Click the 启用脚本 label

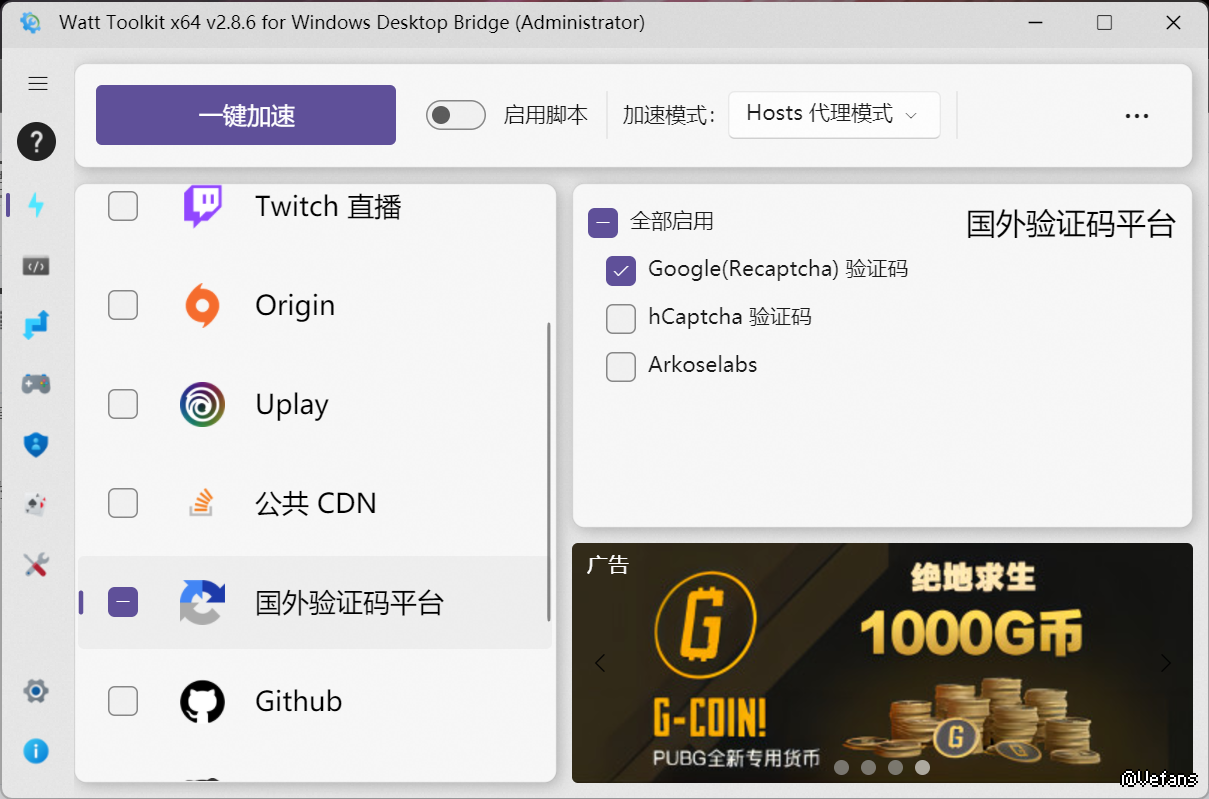point(546,115)
